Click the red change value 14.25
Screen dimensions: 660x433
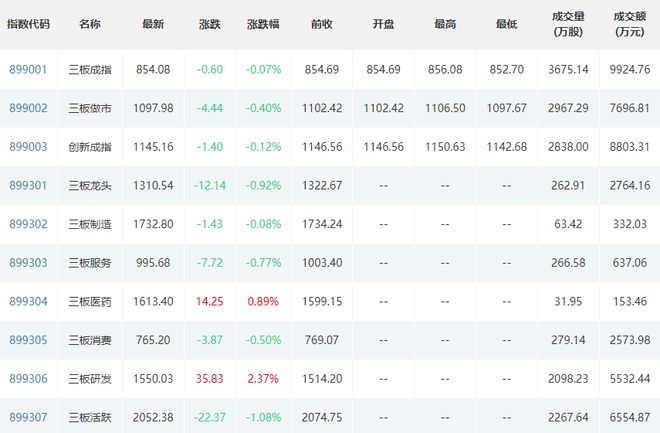(210, 302)
